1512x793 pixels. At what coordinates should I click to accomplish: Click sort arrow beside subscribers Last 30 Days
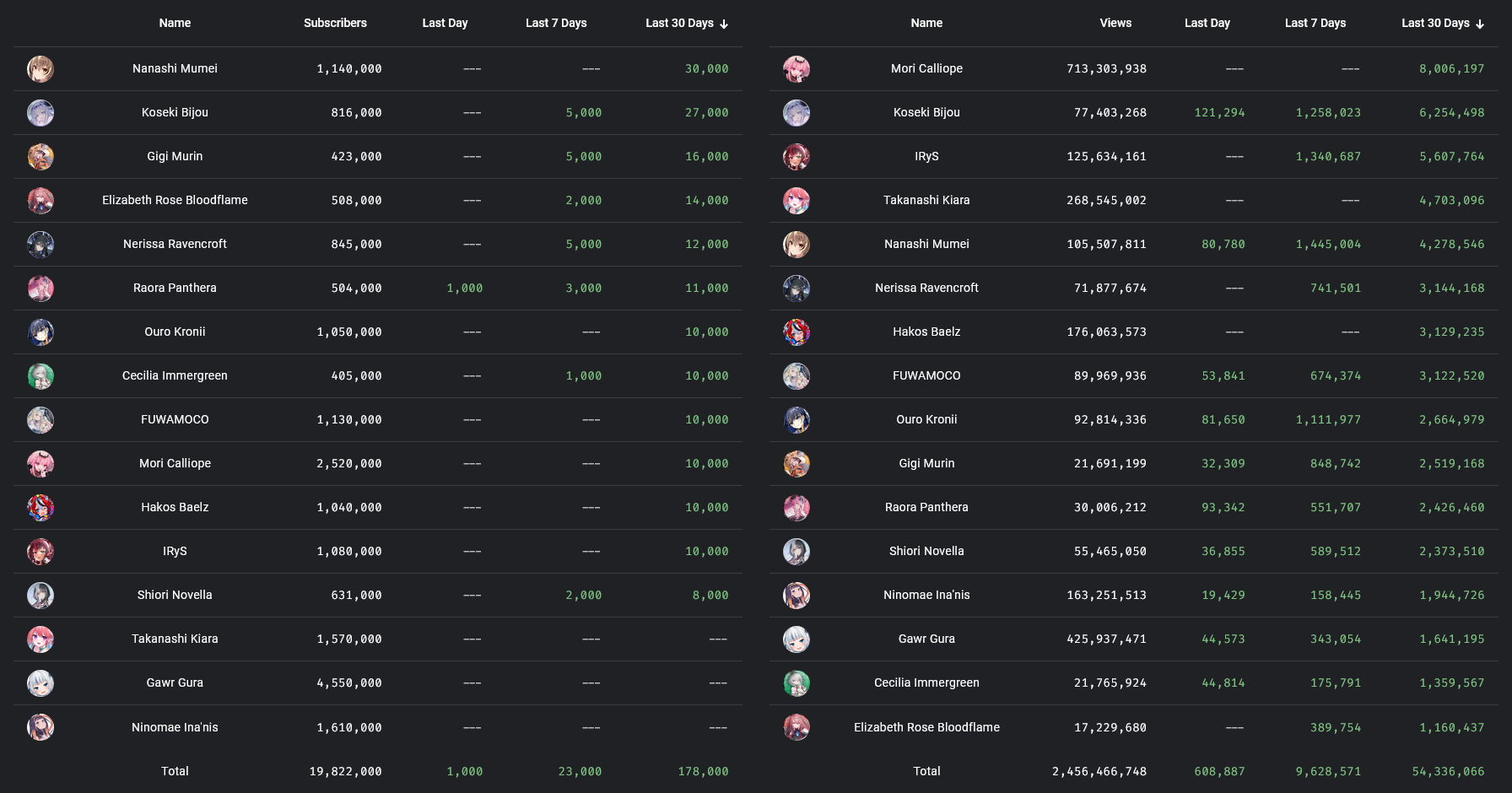click(x=724, y=24)
